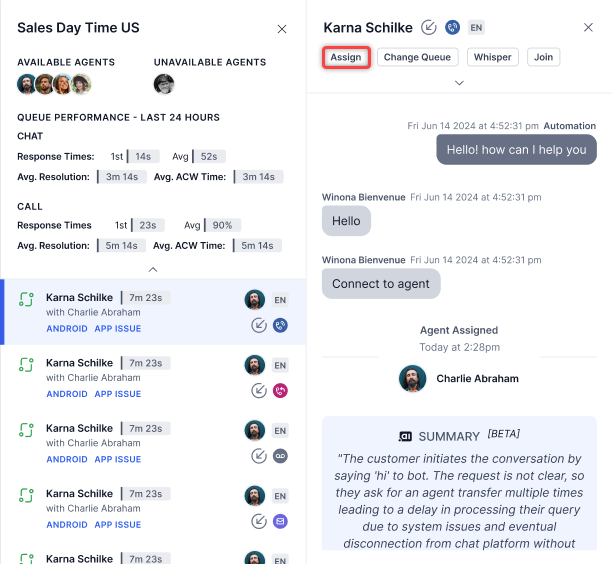The width and height of the screenshot is (612, 564).
Task: Click the inbound arrow icon beside Karna Schilke header
Action: [429, 27]
